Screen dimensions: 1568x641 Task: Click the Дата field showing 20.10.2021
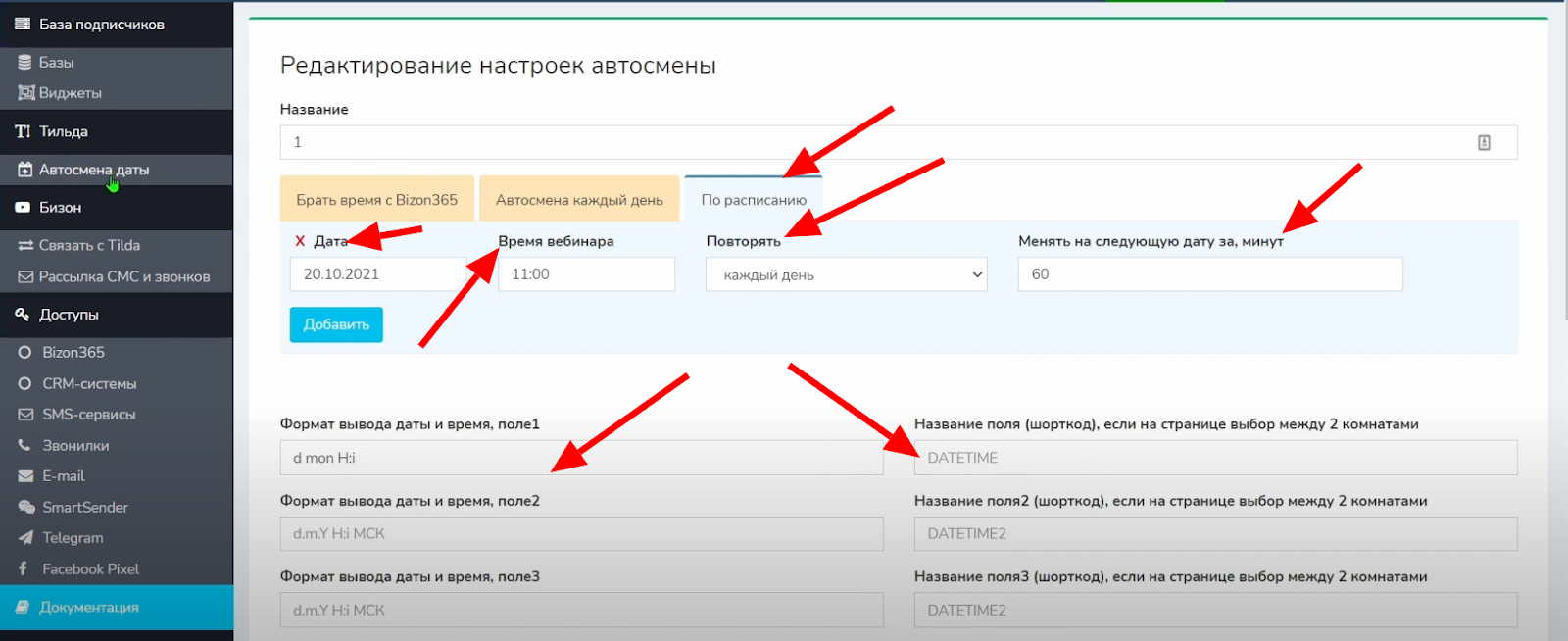coord(377,274)
